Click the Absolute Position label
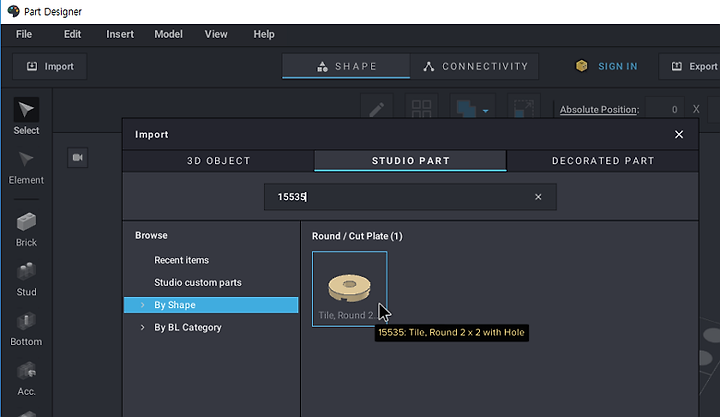The image size is (720, 417). (599, 110)
